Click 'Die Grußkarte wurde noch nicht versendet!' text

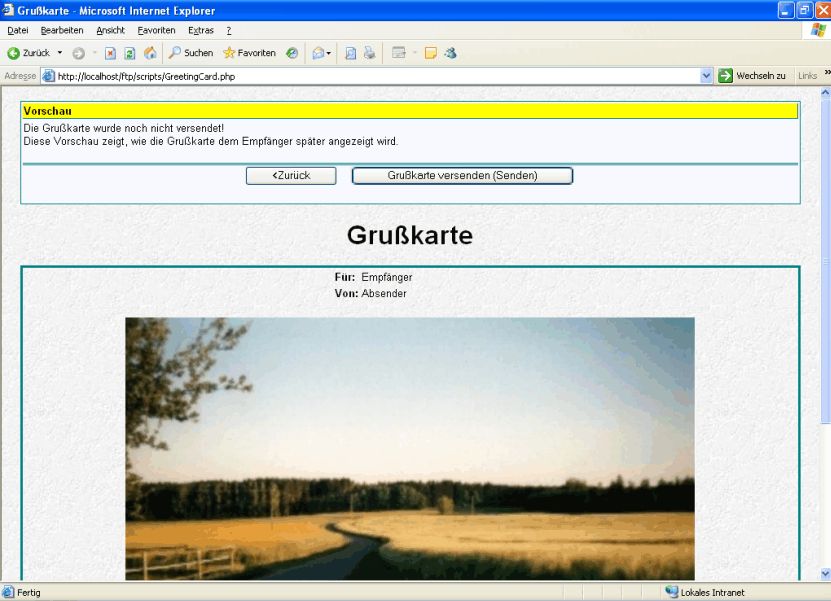(x=123, y=128)
